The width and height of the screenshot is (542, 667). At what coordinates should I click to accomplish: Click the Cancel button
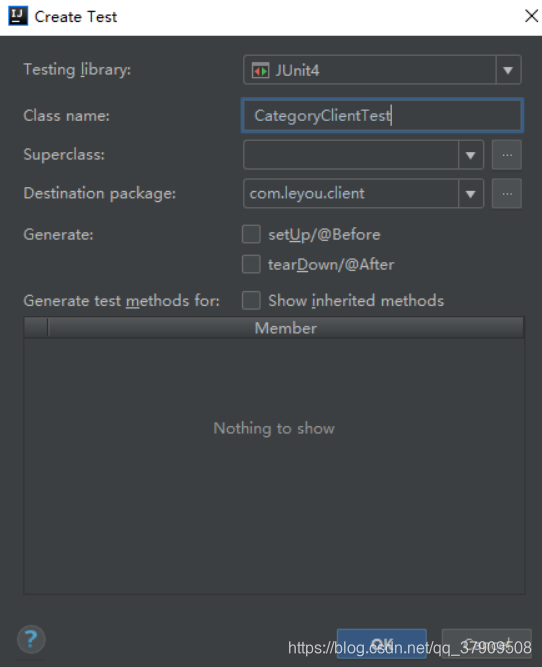click(487, 643)
